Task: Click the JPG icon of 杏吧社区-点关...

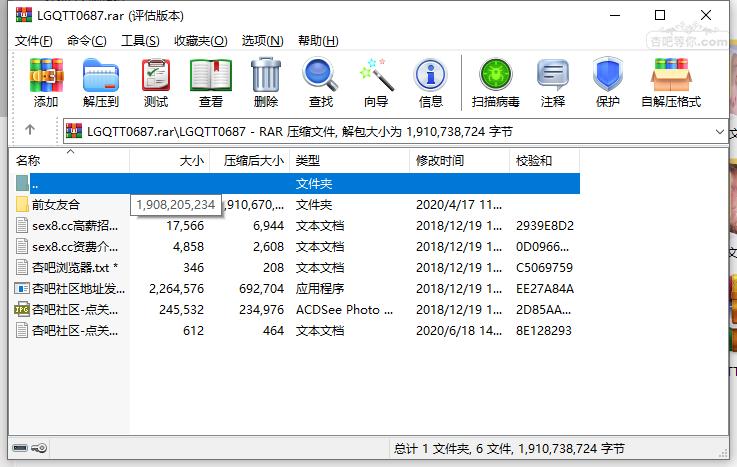Action: coord(22,309)
